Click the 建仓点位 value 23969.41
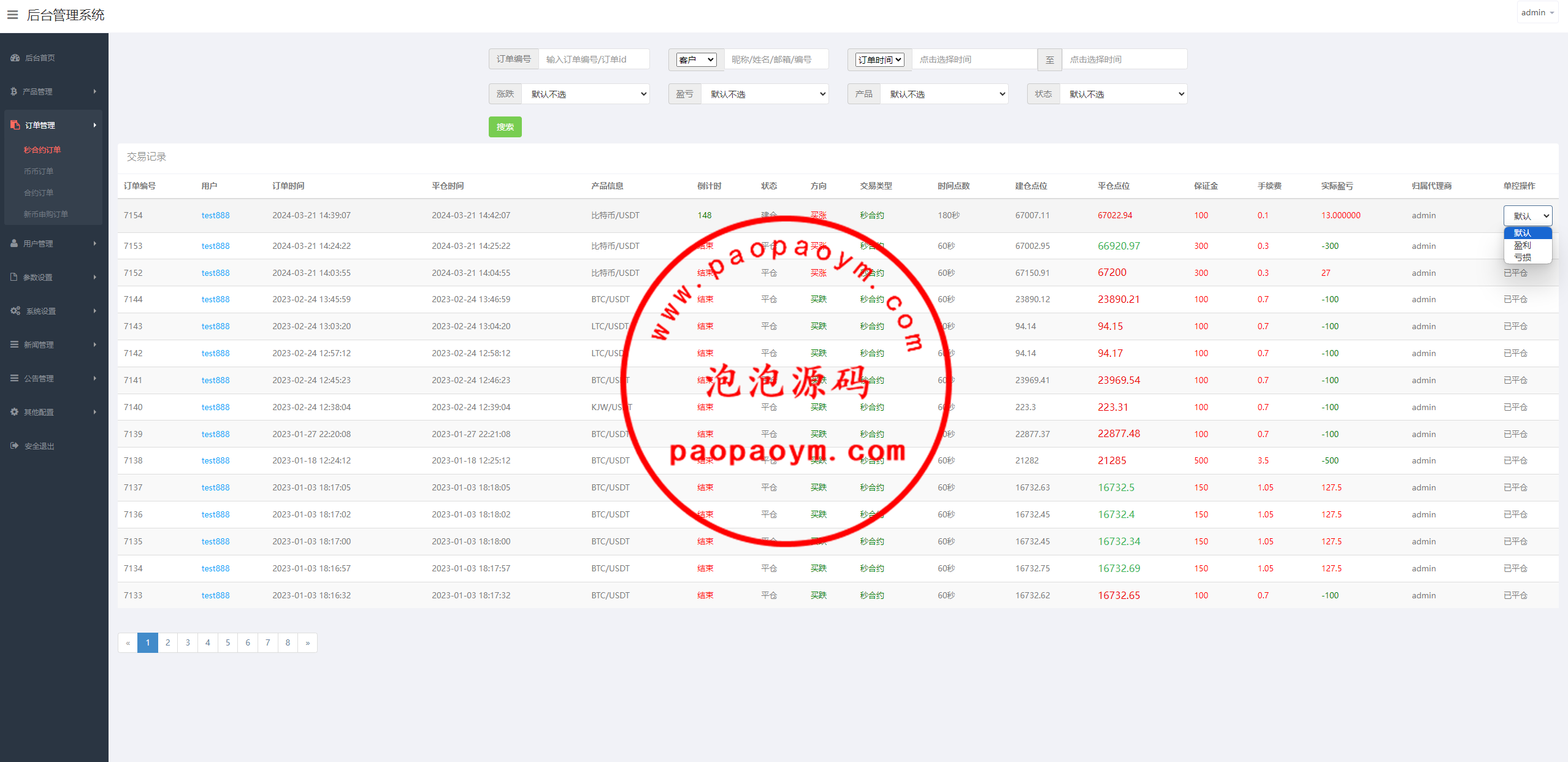The height and width of the screenshot is (762, 1568). (x=1032, y=380)
